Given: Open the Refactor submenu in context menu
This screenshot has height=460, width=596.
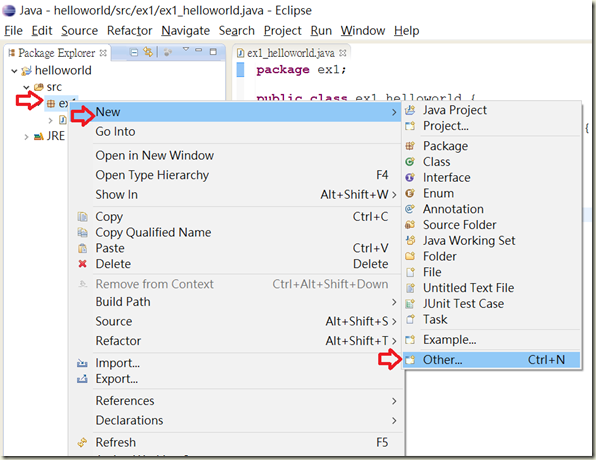Looking at the screenshot, I should 236,341.
